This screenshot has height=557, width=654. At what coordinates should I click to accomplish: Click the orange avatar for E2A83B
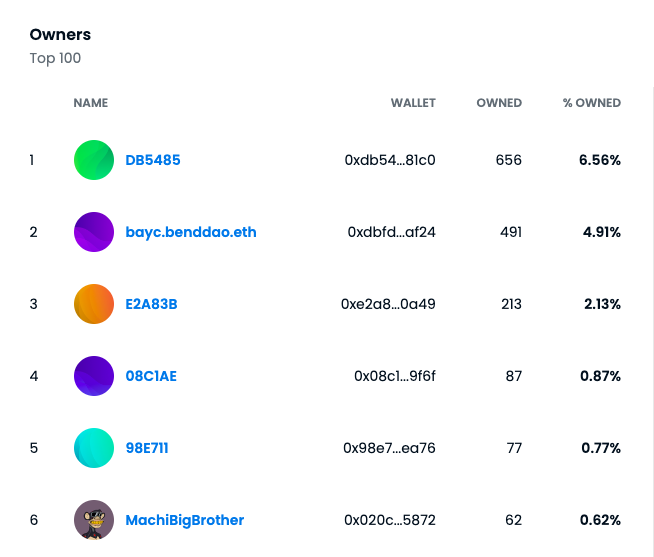pyautogui.click(x=94, y=304)
